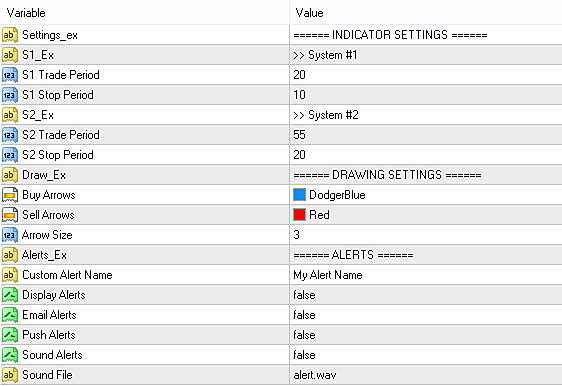Click the integer icon beside S2 Stop Period
Viewport: 562px width, 386px height.
pos(10,155)
